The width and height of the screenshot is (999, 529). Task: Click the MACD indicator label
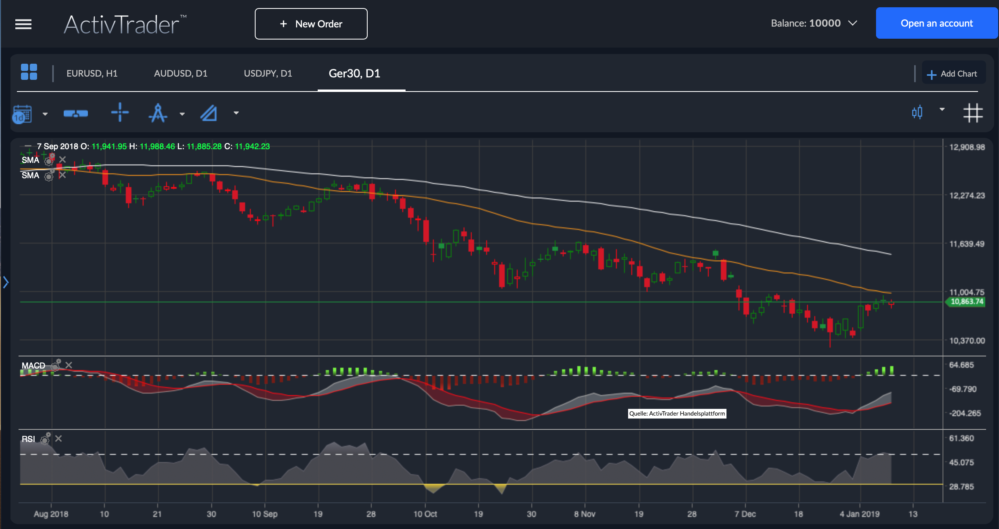pyautogui.click(x=34, y=366)
